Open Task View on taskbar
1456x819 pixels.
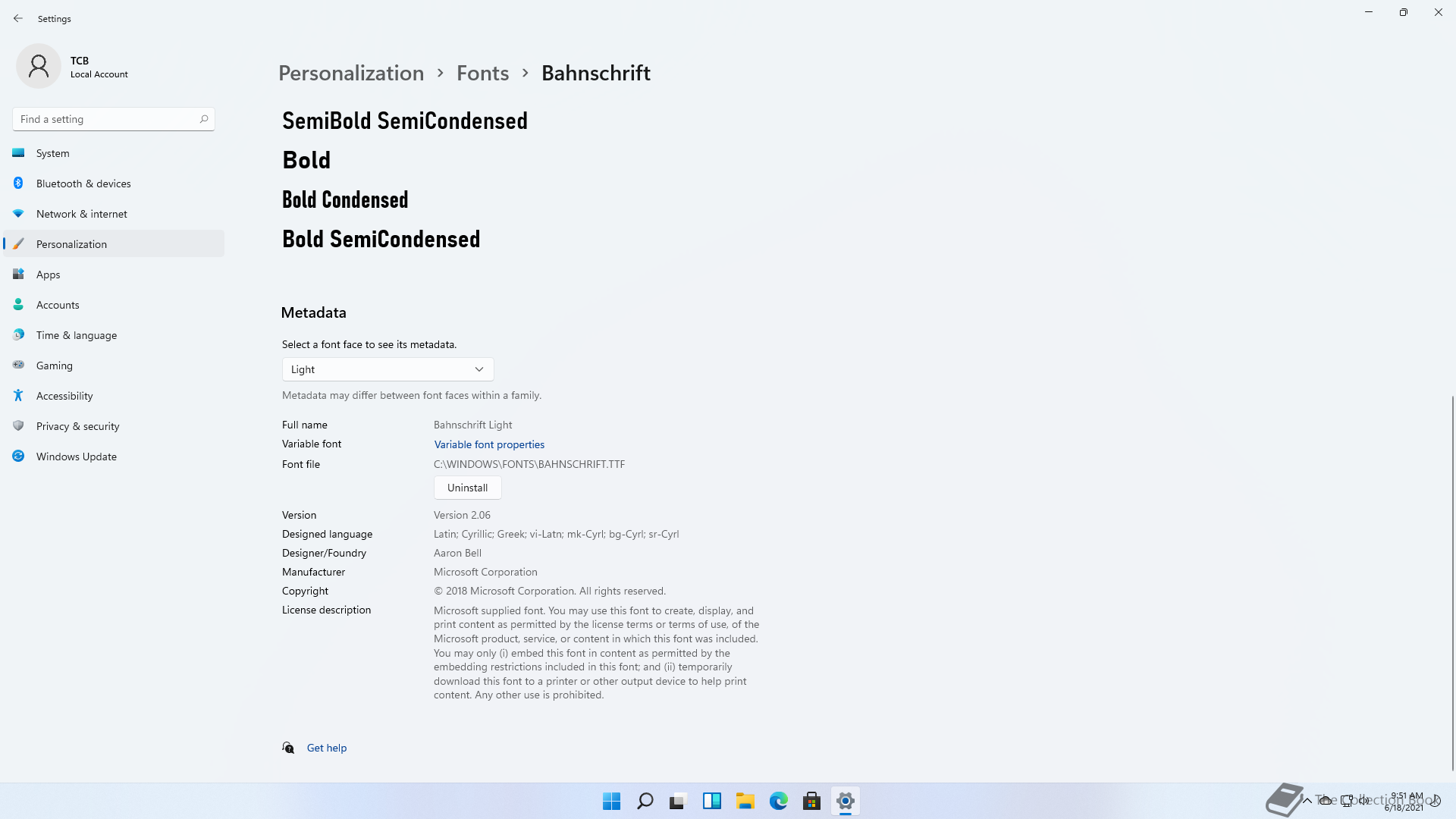coord(678,801)
